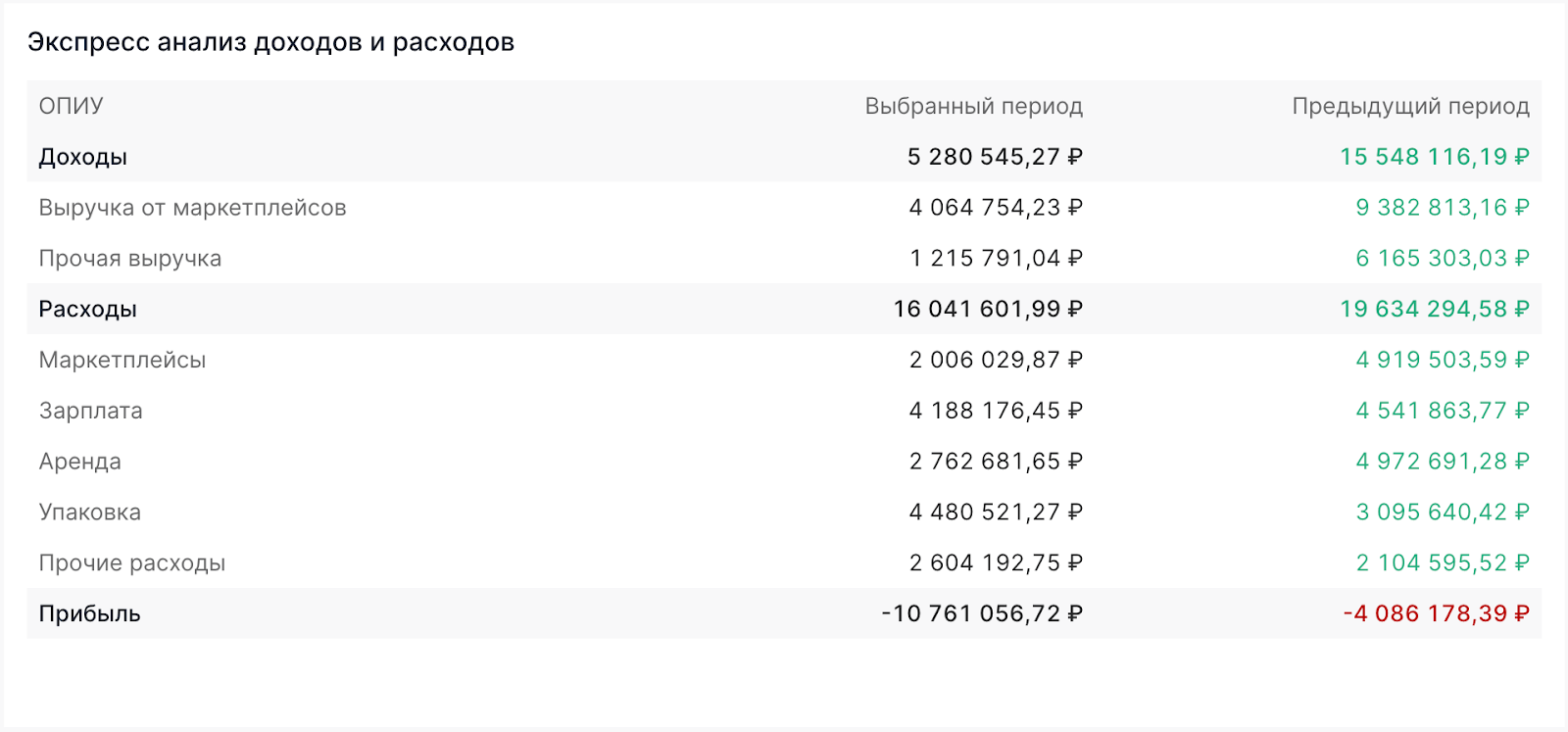The width and height of the screenshot is (1568, 732).
Task: Select the Упаковка row label
Action: 89,512
